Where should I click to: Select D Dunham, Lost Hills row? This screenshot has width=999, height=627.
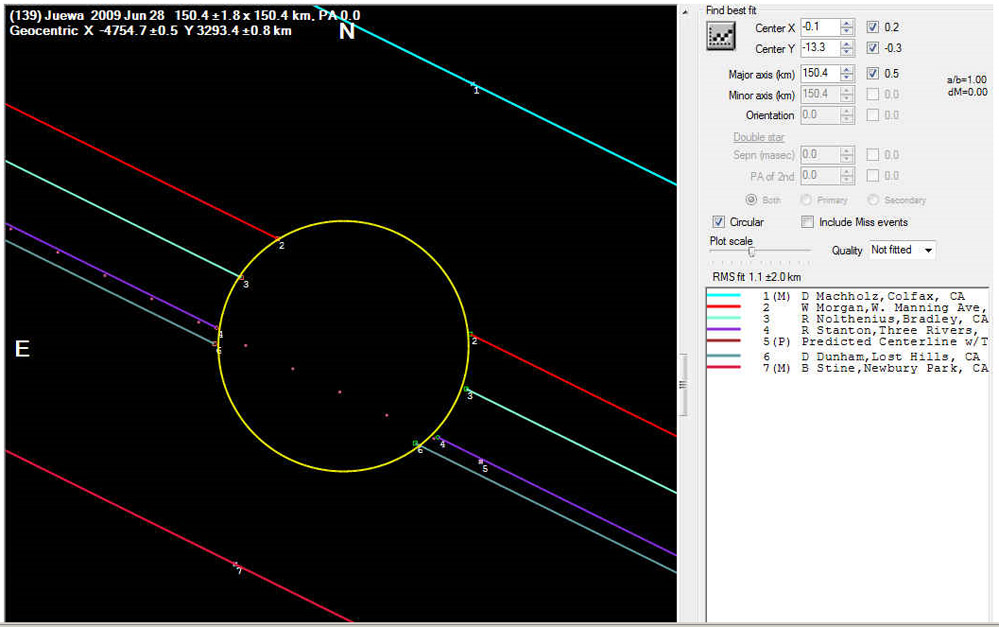tap(847, 357)
